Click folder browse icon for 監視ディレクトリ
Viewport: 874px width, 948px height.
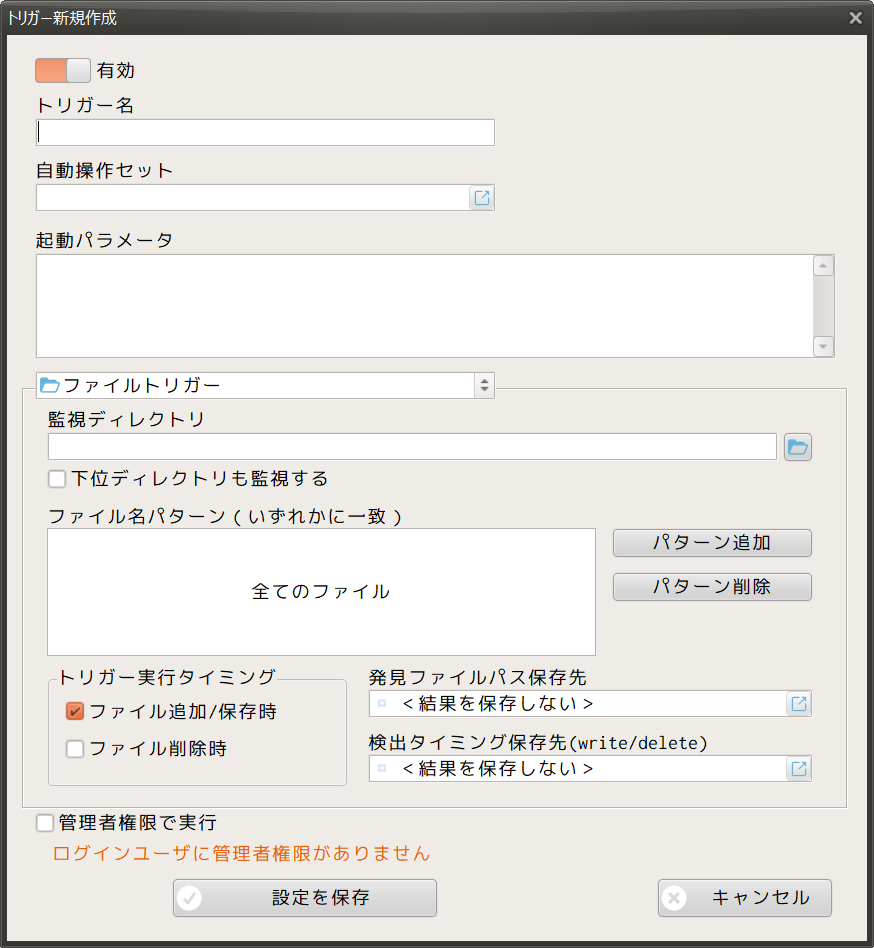click(797, 447)
